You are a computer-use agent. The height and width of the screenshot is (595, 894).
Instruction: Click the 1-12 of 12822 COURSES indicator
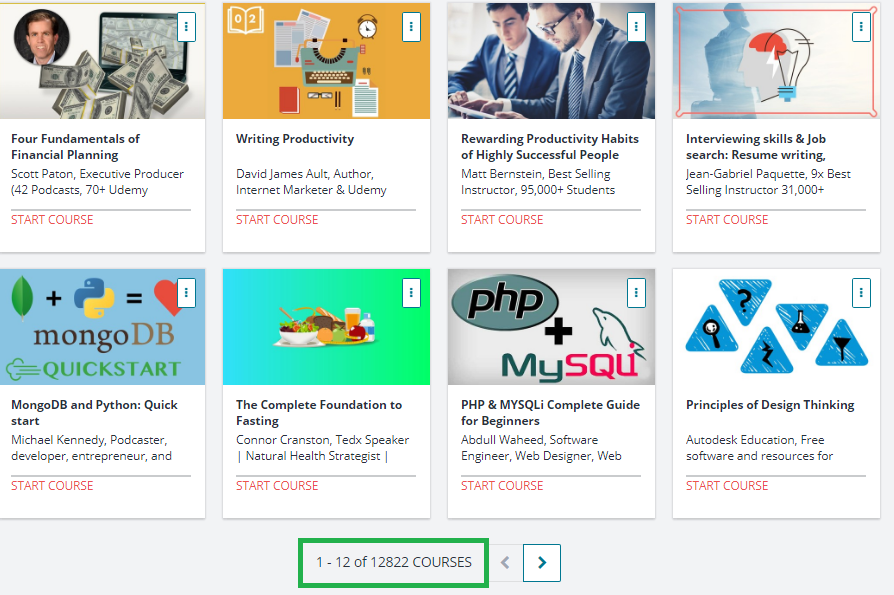coord(392,563)
